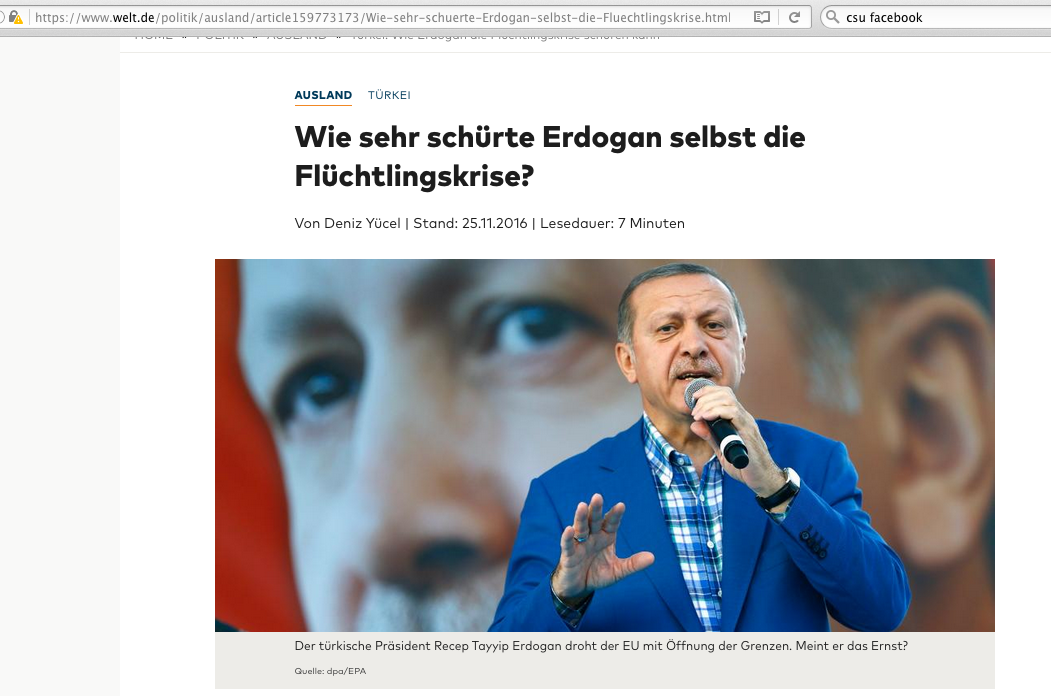Click the site identity circle icon

[x=2, y=17]
